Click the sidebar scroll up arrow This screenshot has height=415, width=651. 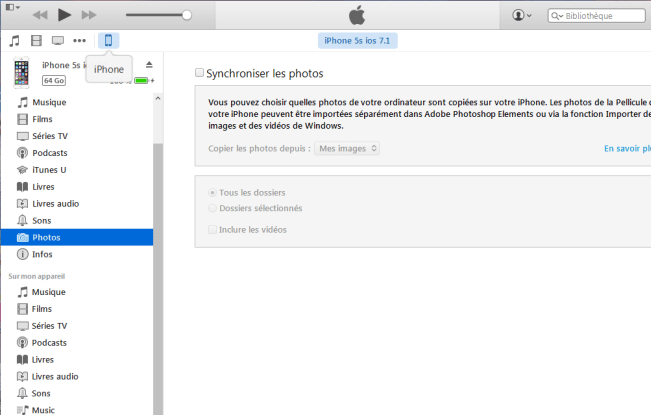158,98
